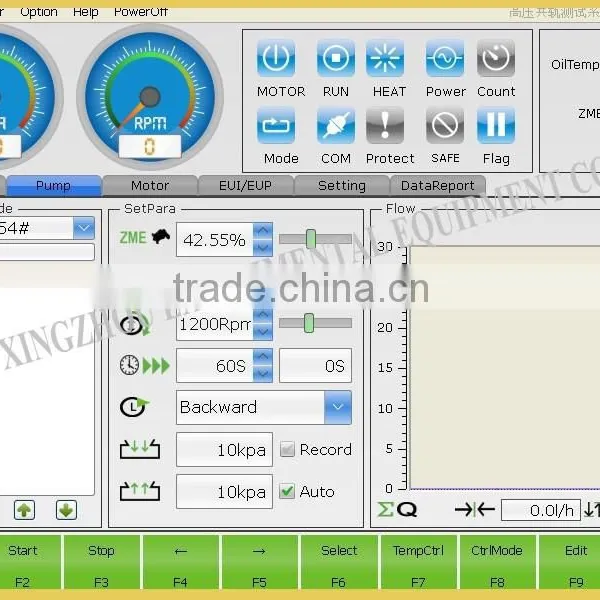Screen dimensions: 600x600
Task: Click the ZME percentage slider handle
Action: [x=311, y=239]
